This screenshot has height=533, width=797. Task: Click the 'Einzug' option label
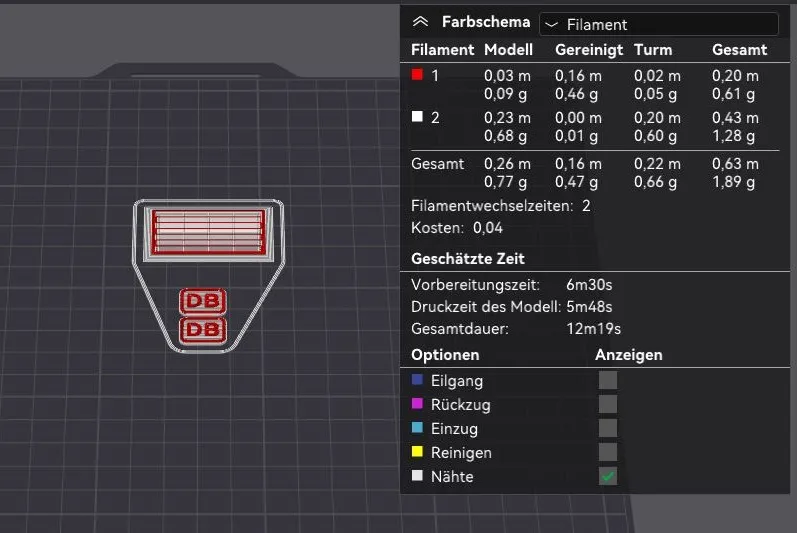pyautogui.click(x=454, y=428)
